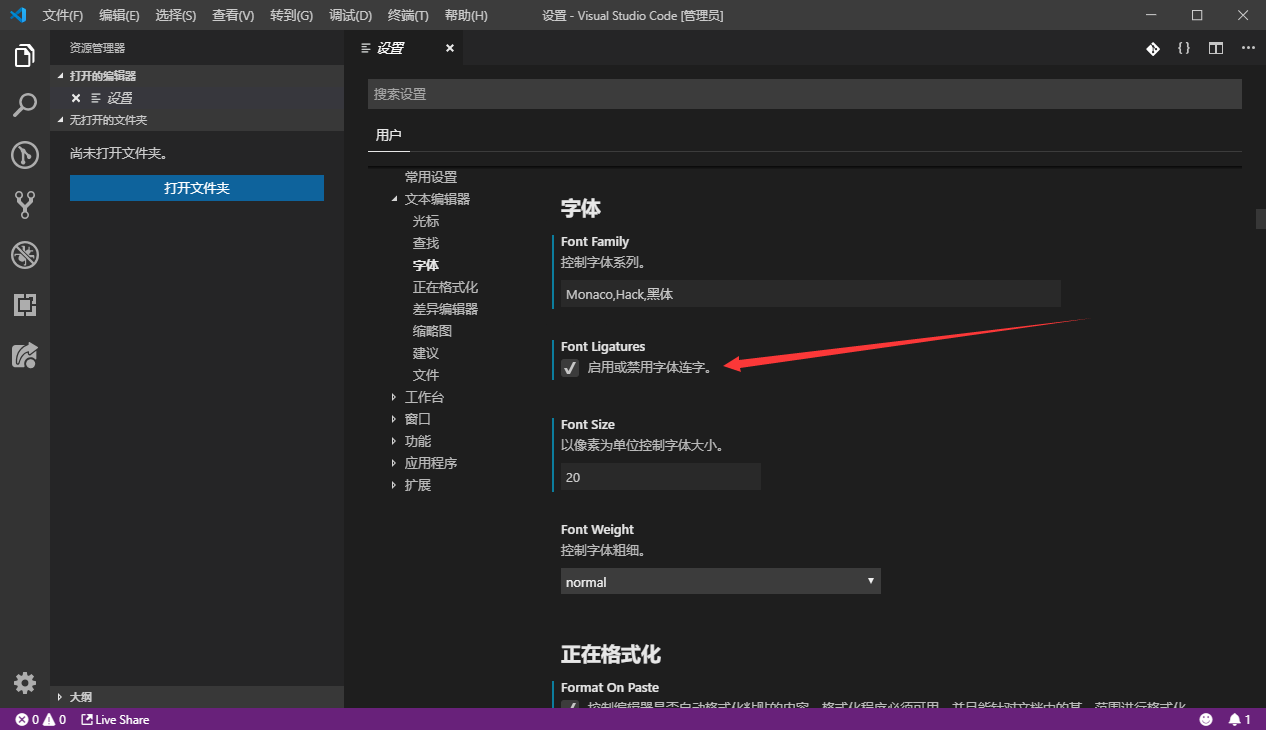
Task: Select 正在格式化 in settings tree
Action: pos(445,287)
